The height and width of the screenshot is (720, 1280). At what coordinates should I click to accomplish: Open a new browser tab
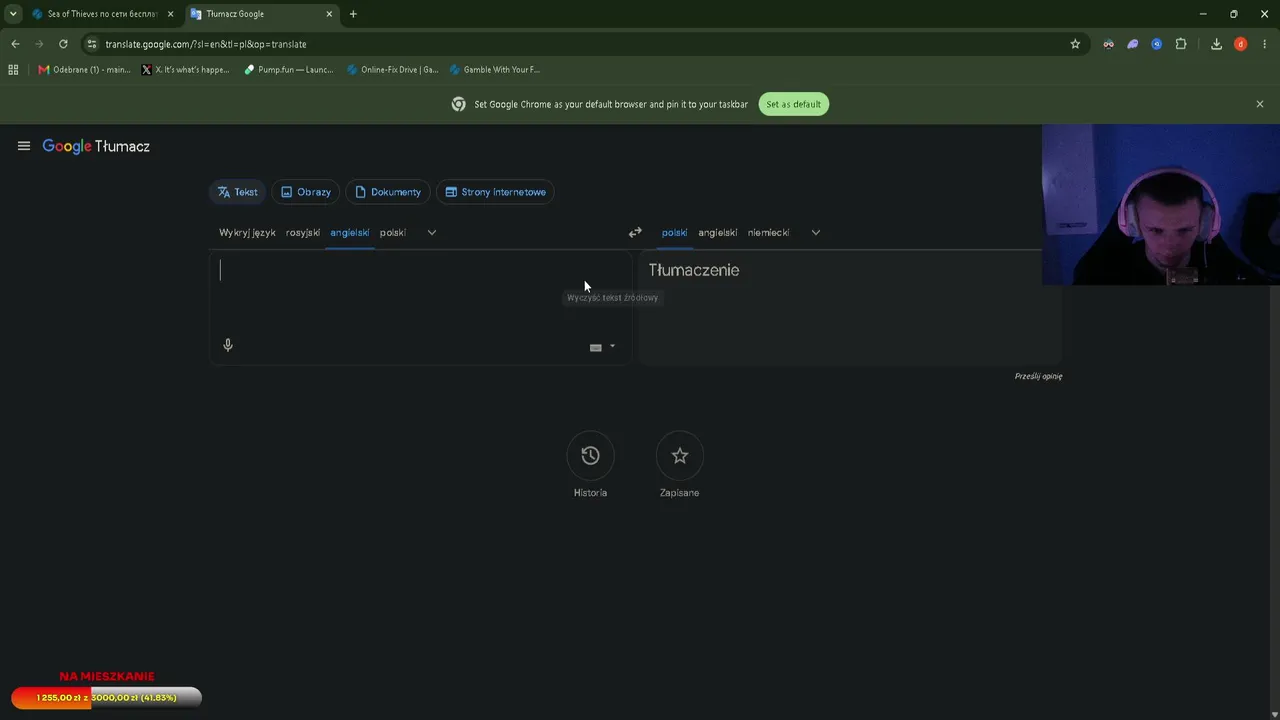pyautogui.click(x=353, y=14)
